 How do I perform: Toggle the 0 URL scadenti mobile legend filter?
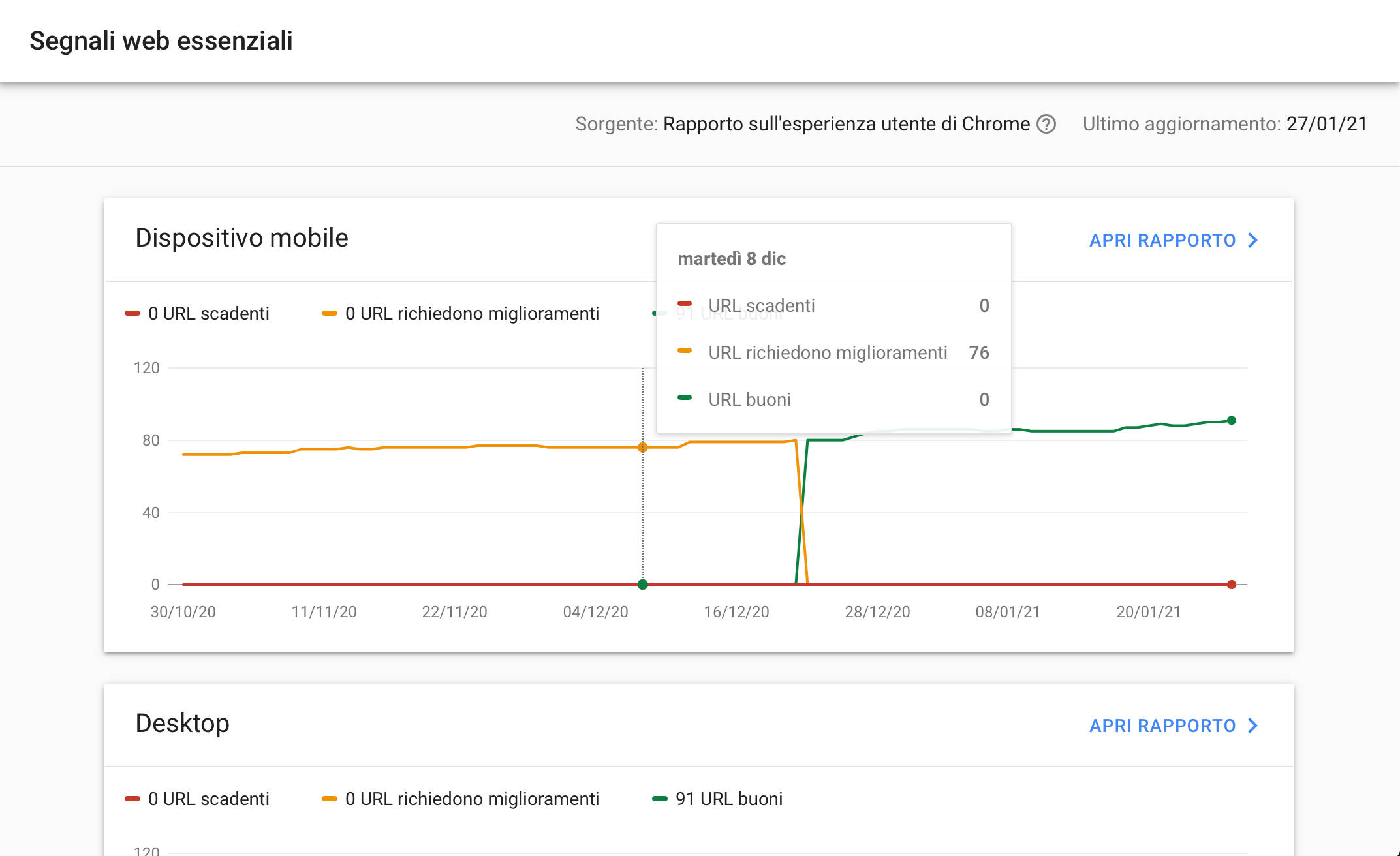208,313
